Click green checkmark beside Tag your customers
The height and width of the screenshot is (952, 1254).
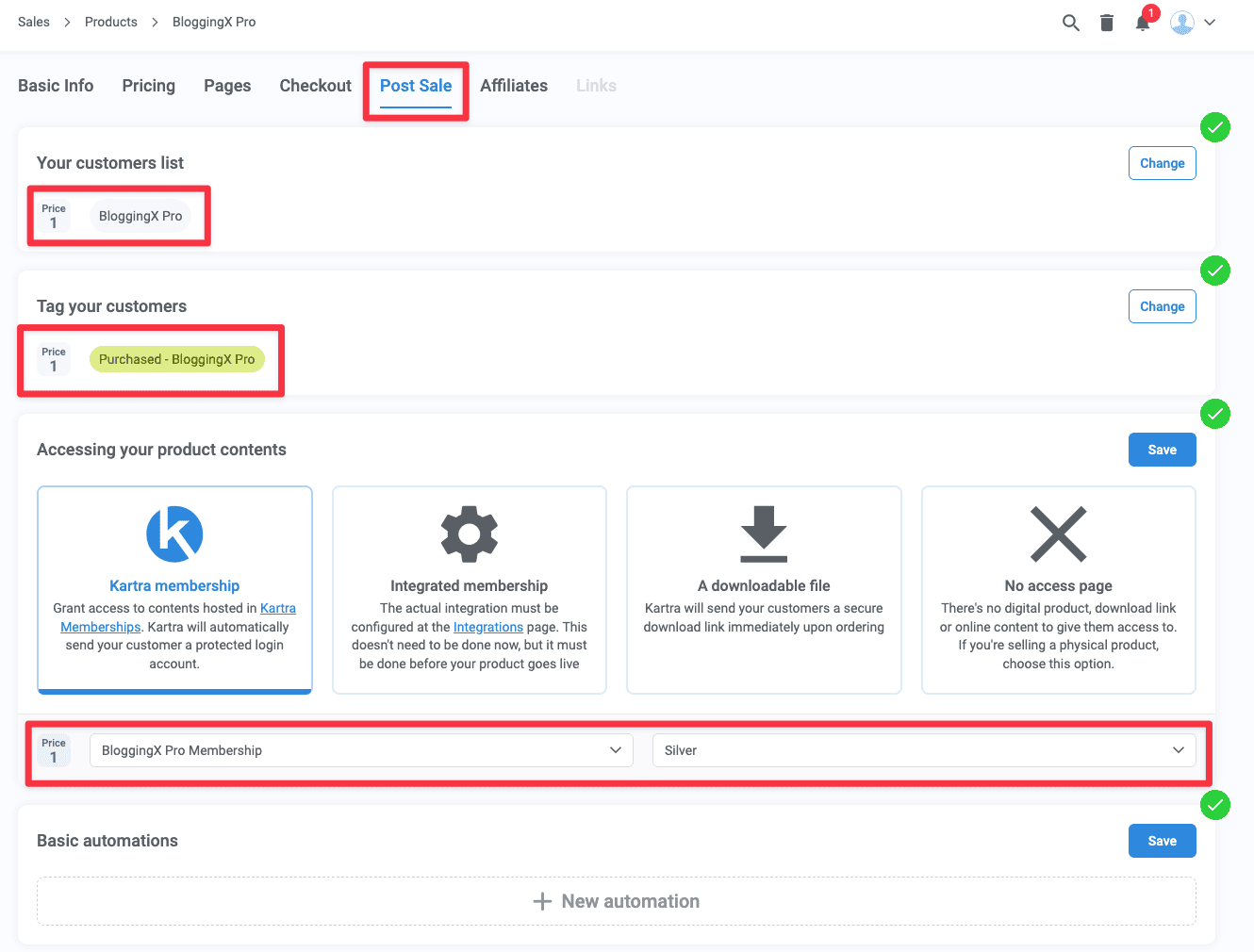[1214, 271]
